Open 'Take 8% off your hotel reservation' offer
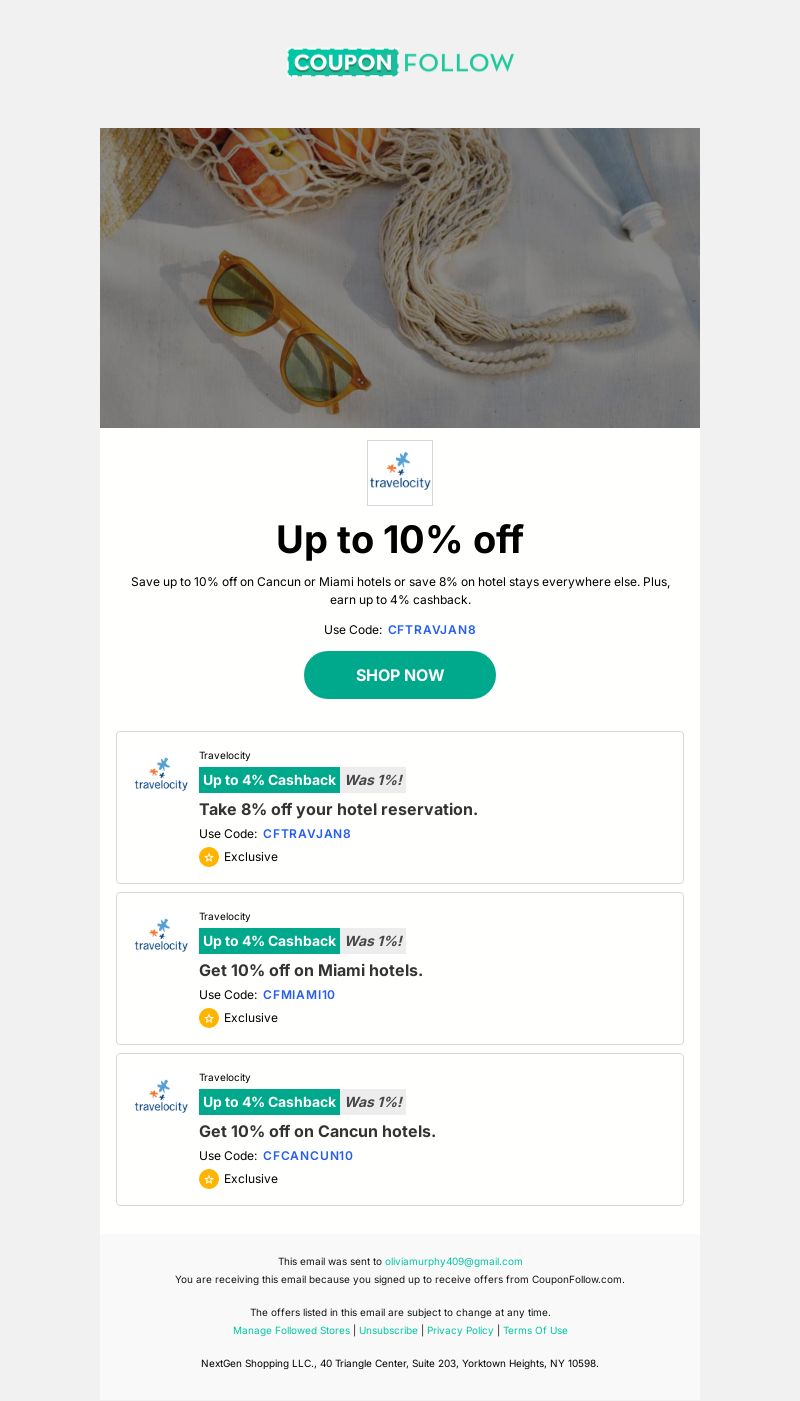Viewport: 800px width, 1401px height. [338, 809]
